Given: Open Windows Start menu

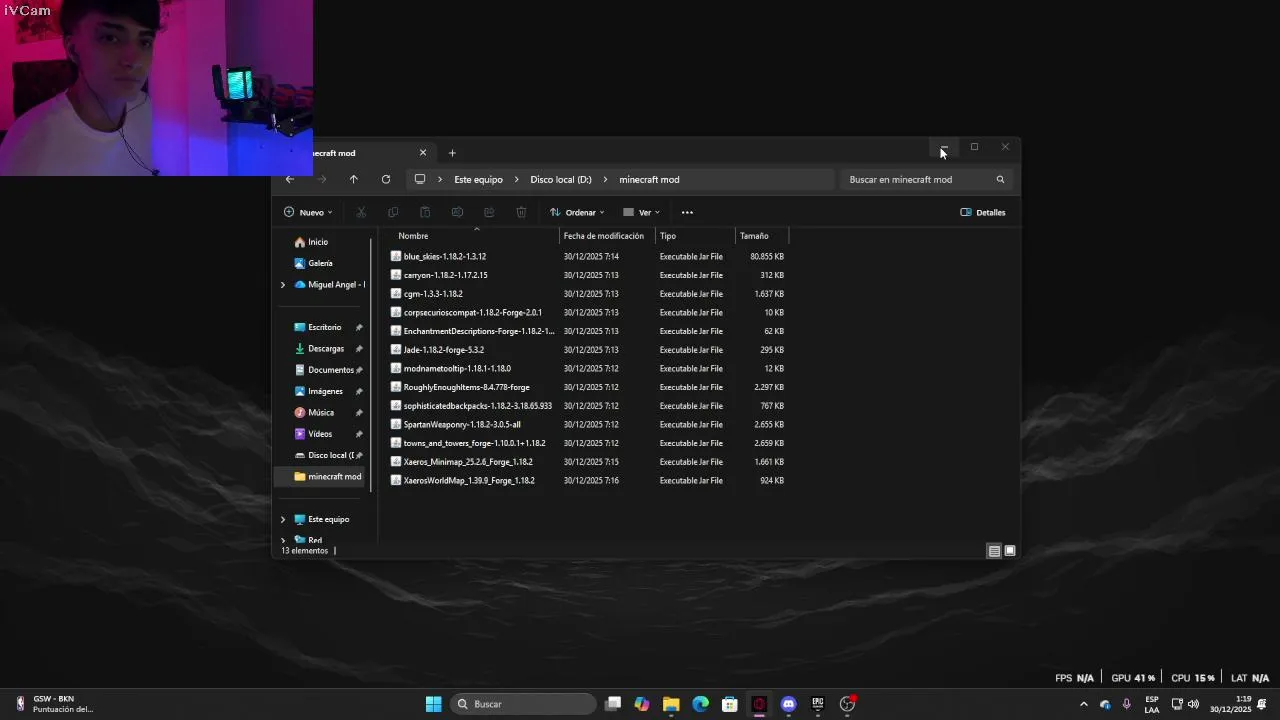Looking at the screenshot, I should (433, 704).
